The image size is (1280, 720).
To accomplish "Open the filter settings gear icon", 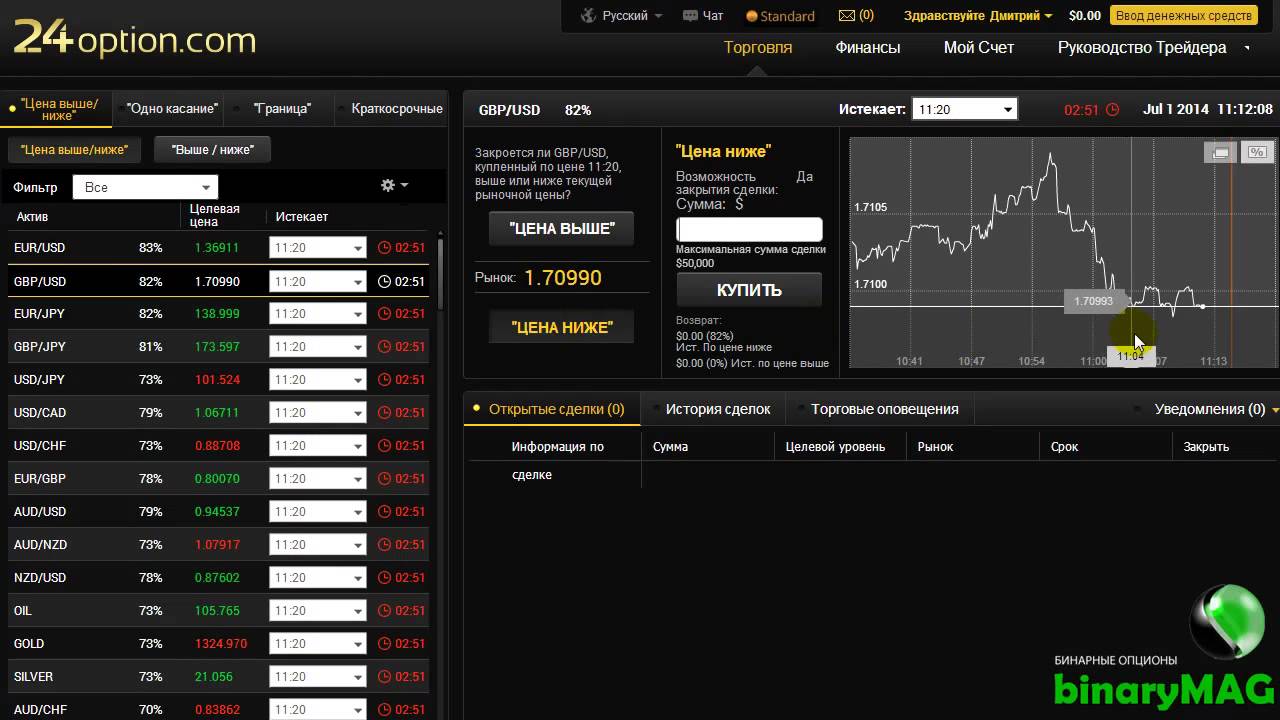I will click(388, 185).
